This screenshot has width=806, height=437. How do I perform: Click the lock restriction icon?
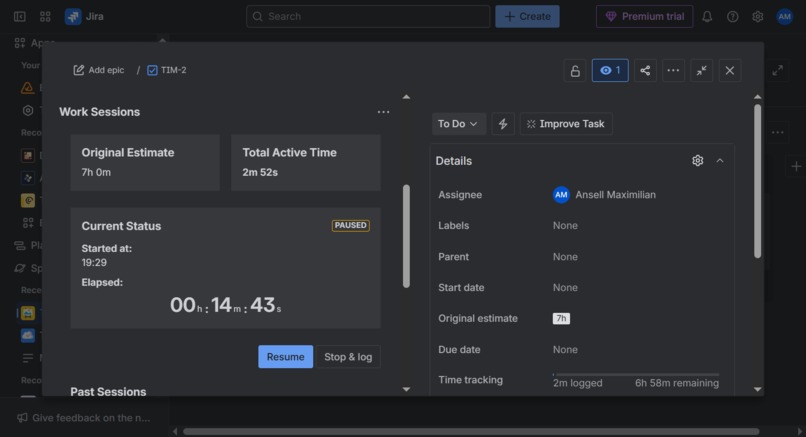click(575, 70)
